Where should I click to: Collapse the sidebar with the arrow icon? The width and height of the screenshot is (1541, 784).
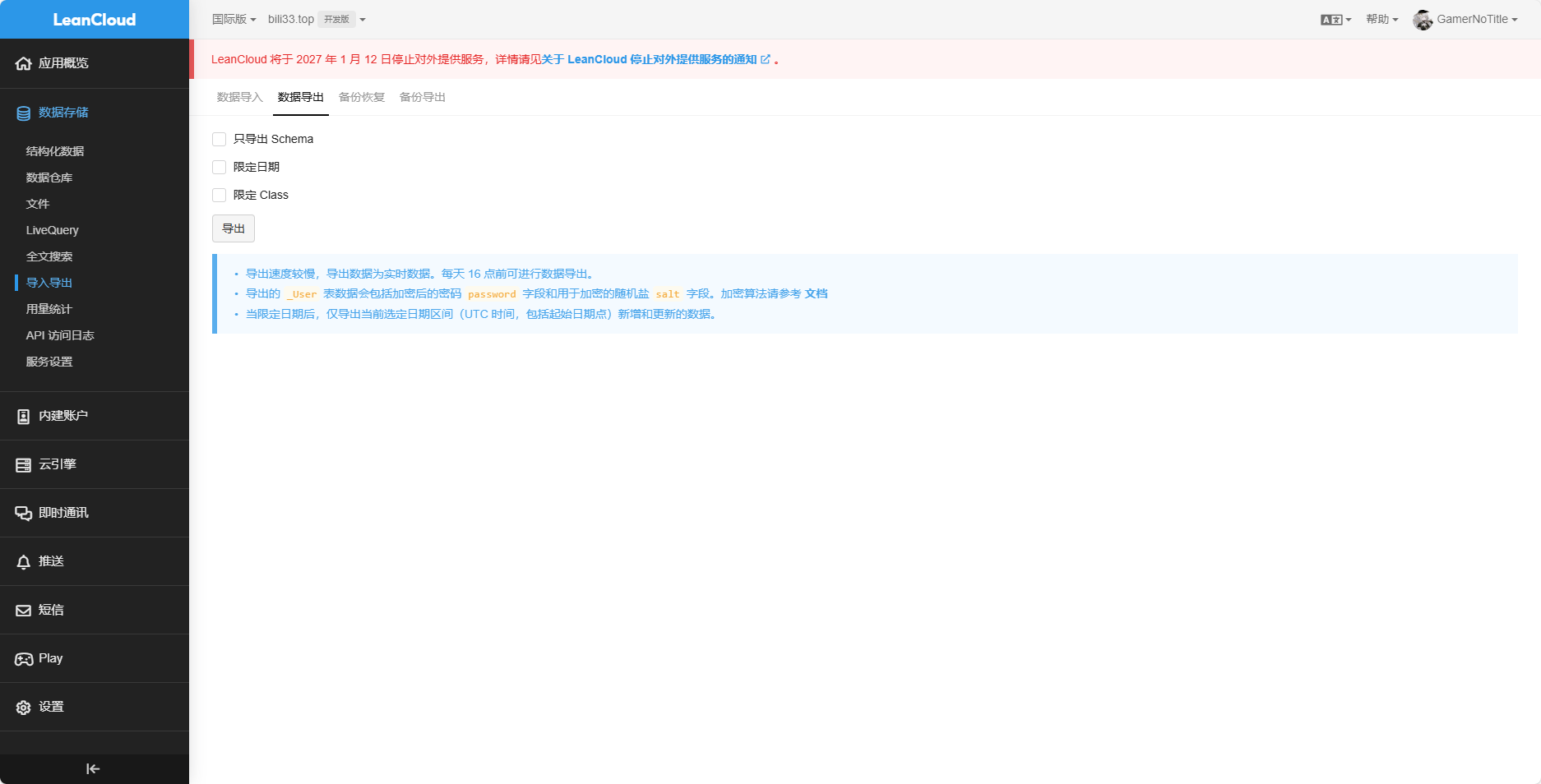click(x=93, y=769)
